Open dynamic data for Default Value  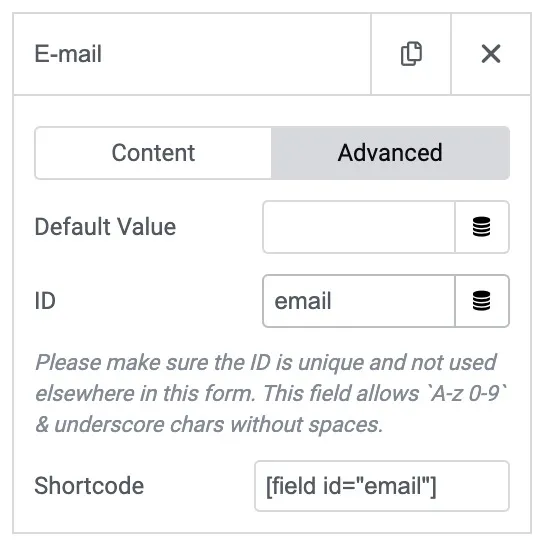coord(482,227)
